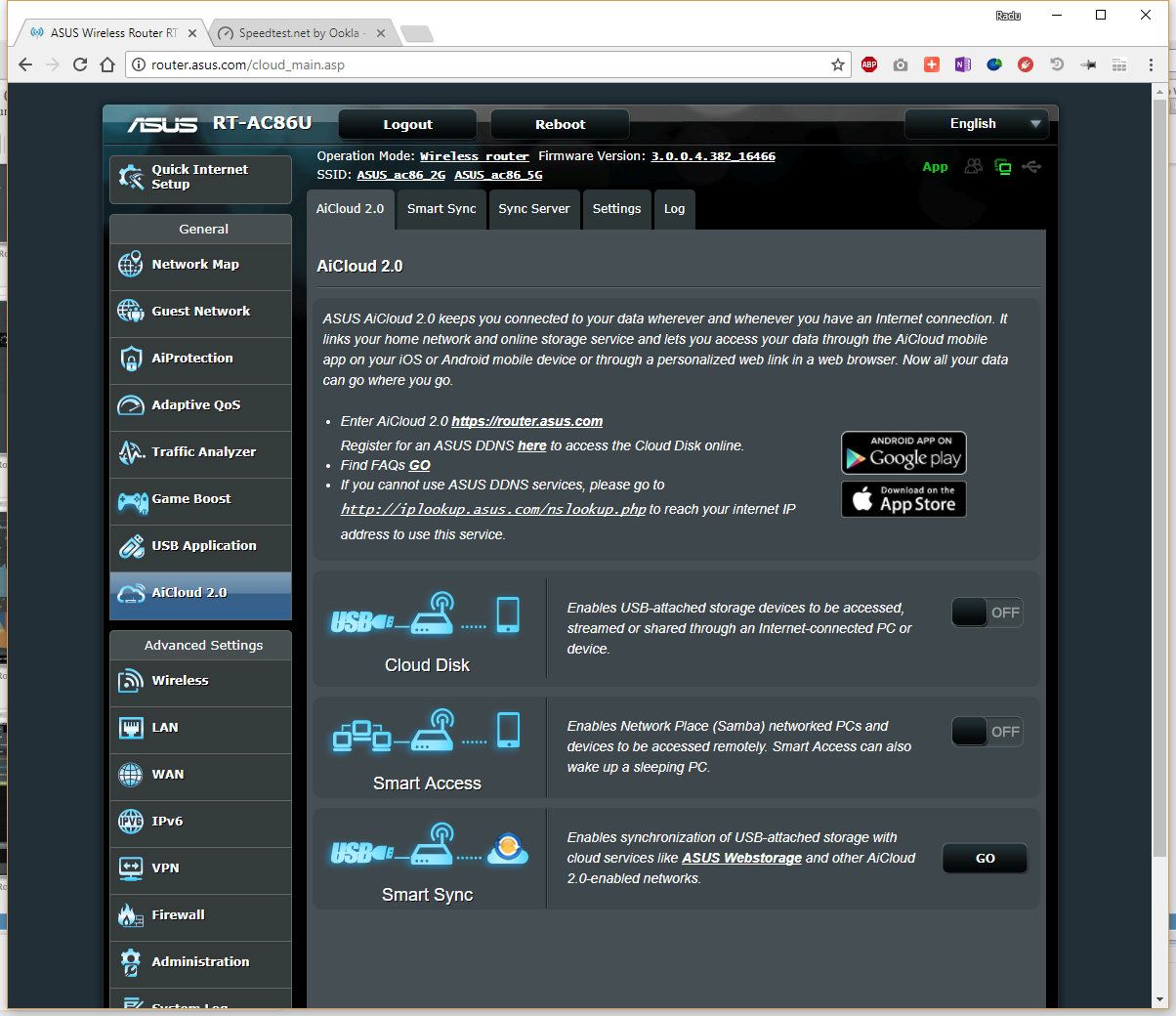Screen dimensions: 1176x1016
Task: Select AiCloud 2.0 in the sidebar
Action: (200, 595)
